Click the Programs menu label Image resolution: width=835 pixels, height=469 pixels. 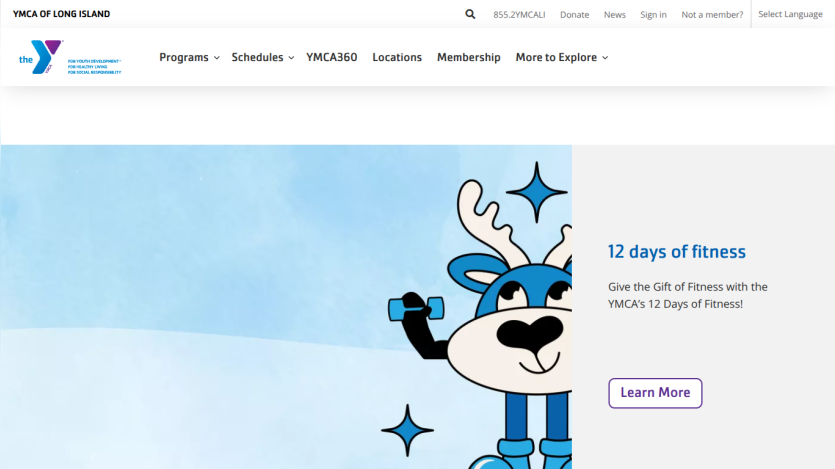[184, 57]
